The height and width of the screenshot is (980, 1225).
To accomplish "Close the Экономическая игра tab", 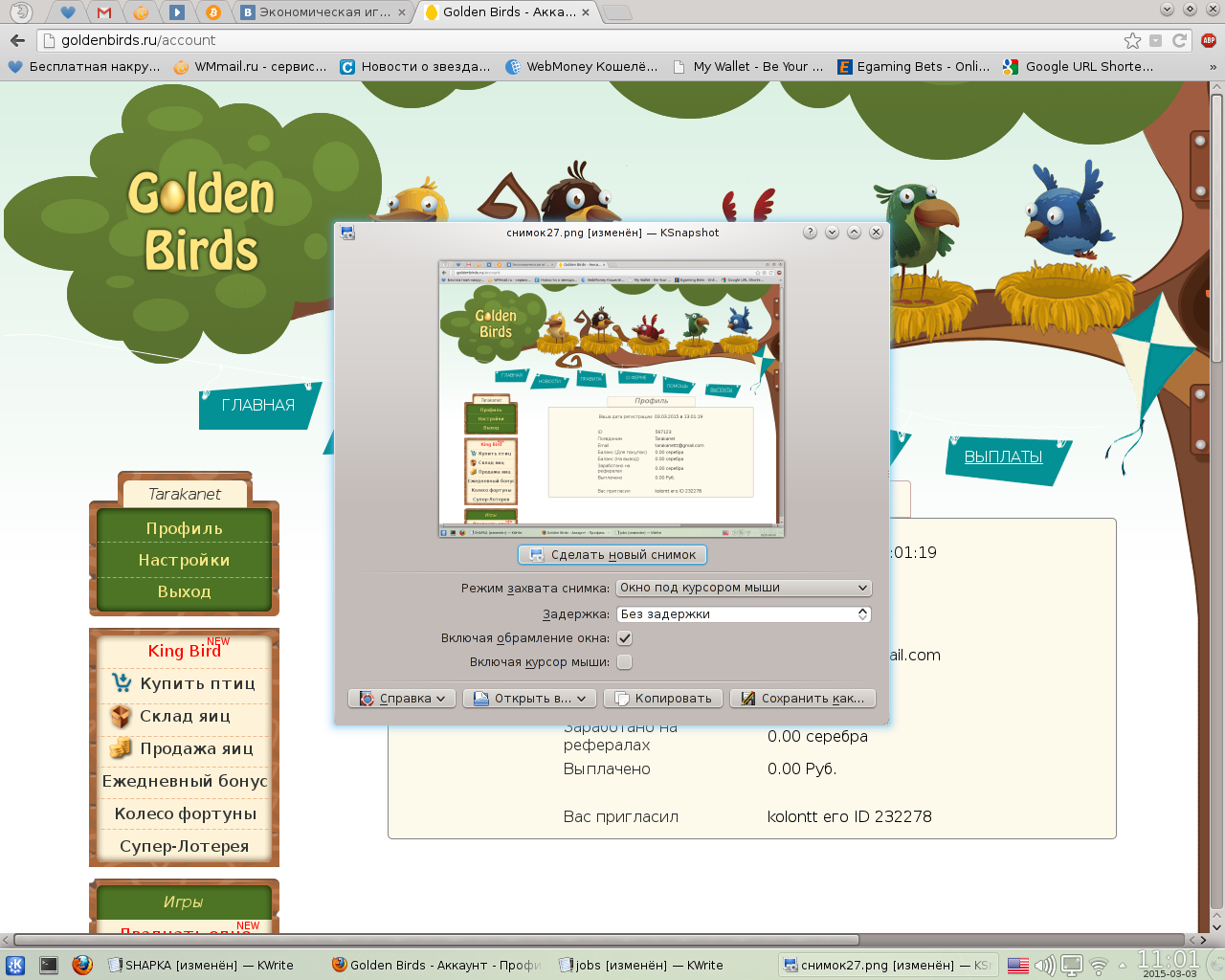I will [x=402, y=12].
